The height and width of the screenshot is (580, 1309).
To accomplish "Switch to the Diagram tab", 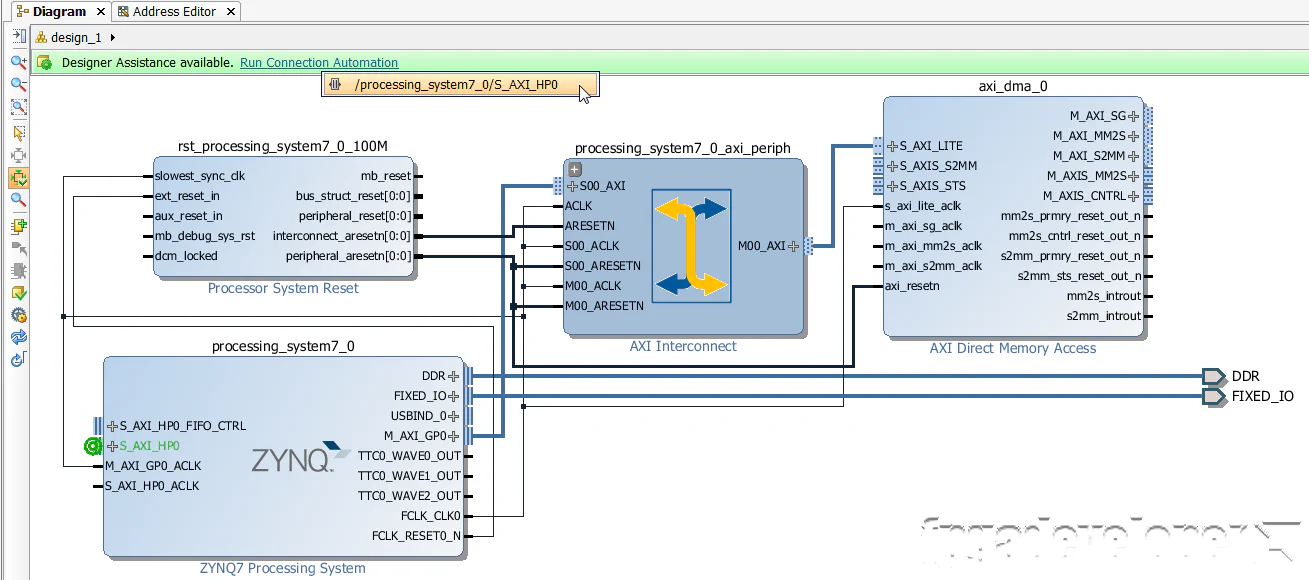I will (x=55, y=13).
